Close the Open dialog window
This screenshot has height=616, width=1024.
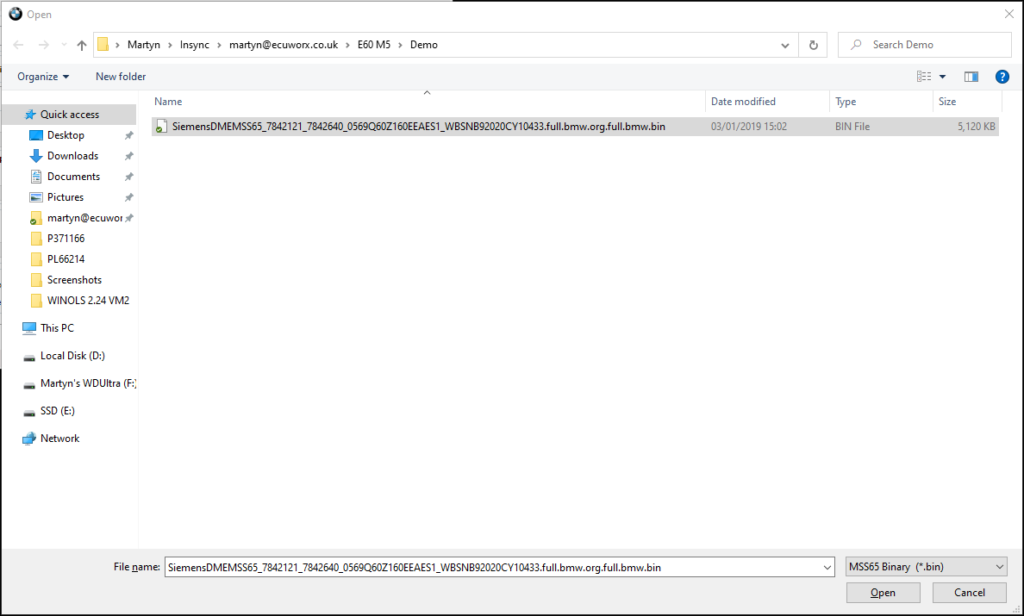click(1009, 14)
